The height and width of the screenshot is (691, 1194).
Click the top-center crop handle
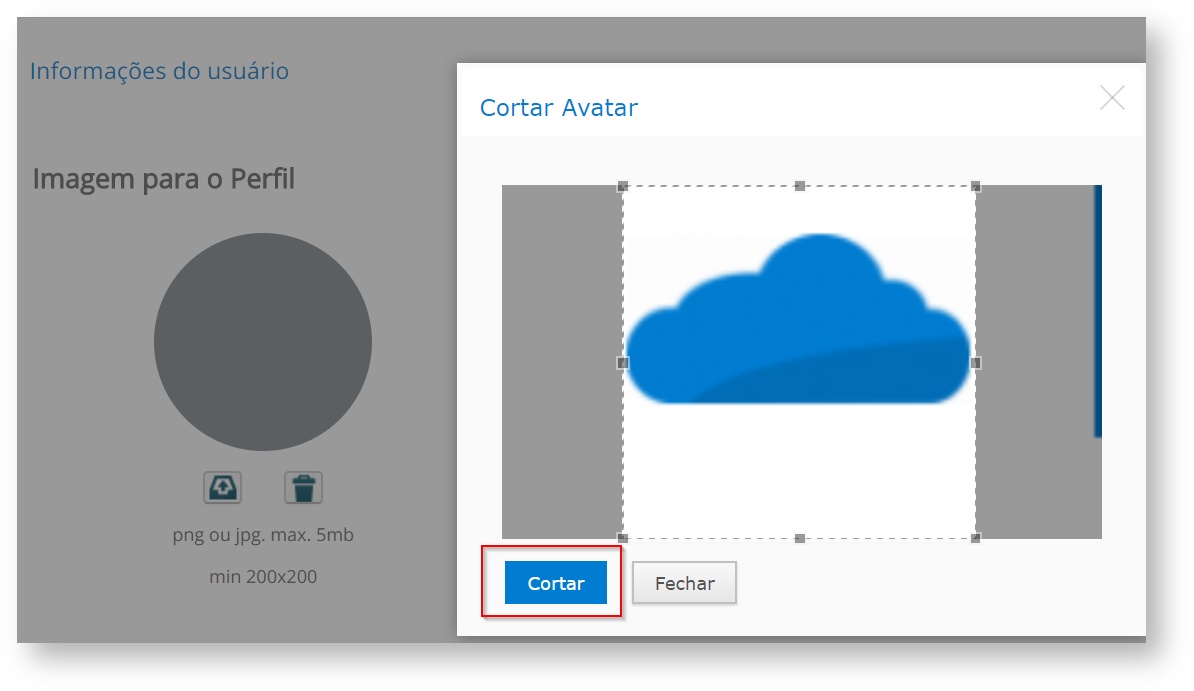[x=799, y=186]
